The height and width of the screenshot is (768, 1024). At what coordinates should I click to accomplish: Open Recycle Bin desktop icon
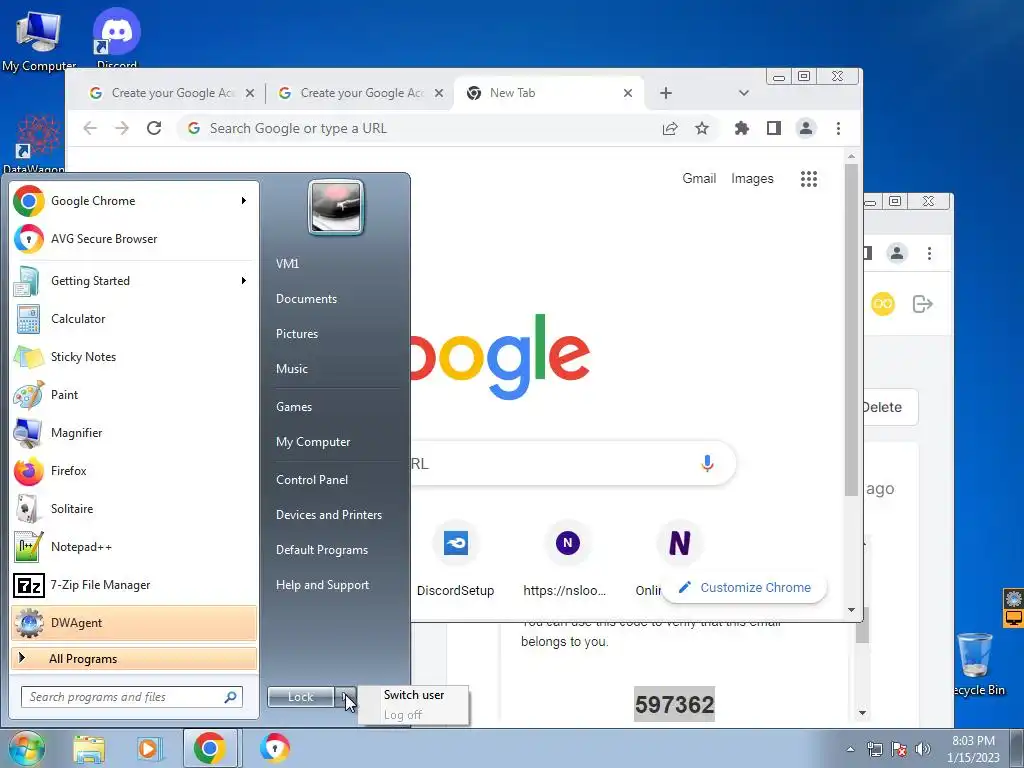point(976,663)
